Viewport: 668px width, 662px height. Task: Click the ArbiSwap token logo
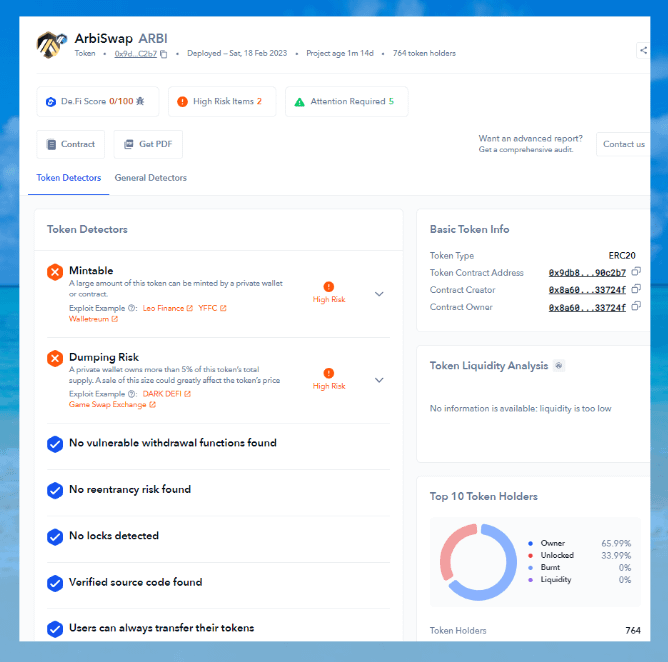click(51, 45)
